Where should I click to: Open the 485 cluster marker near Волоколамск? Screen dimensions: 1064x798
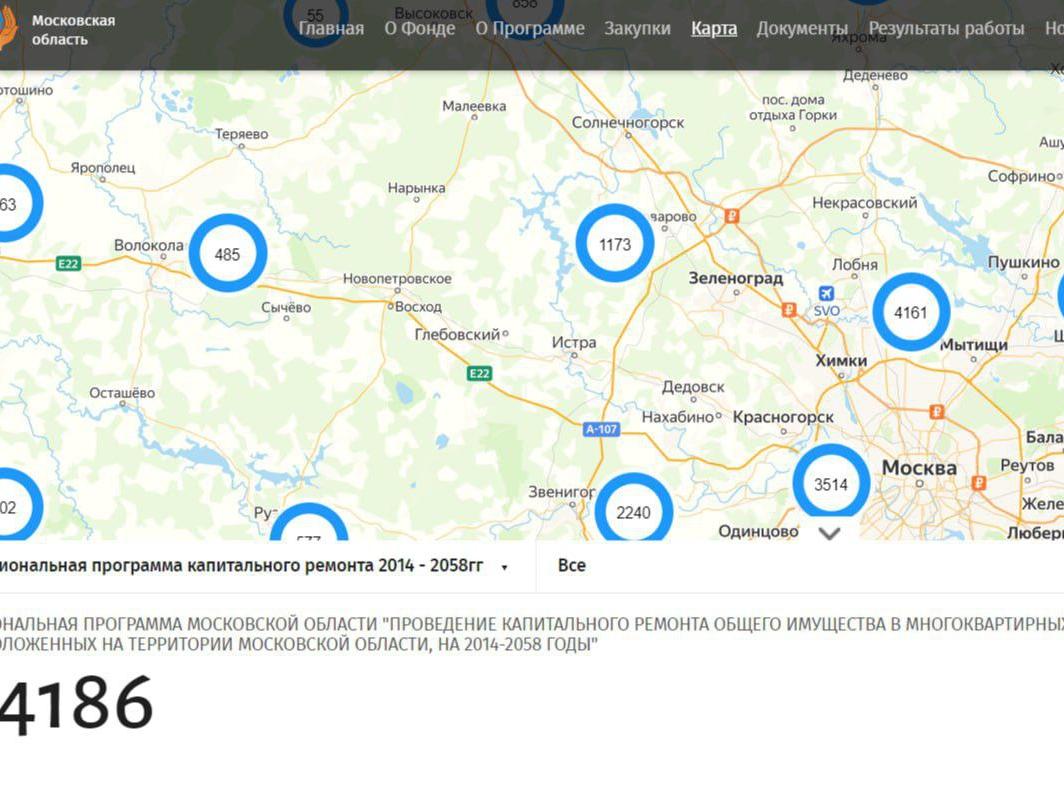coord(227,254)
